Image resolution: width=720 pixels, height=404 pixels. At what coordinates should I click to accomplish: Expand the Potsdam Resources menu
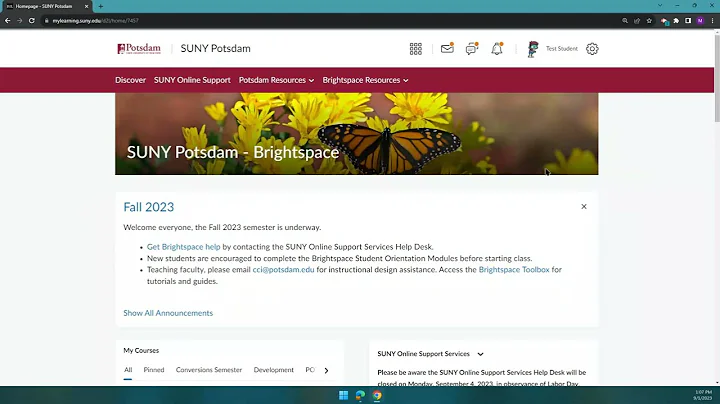(276, 80)
